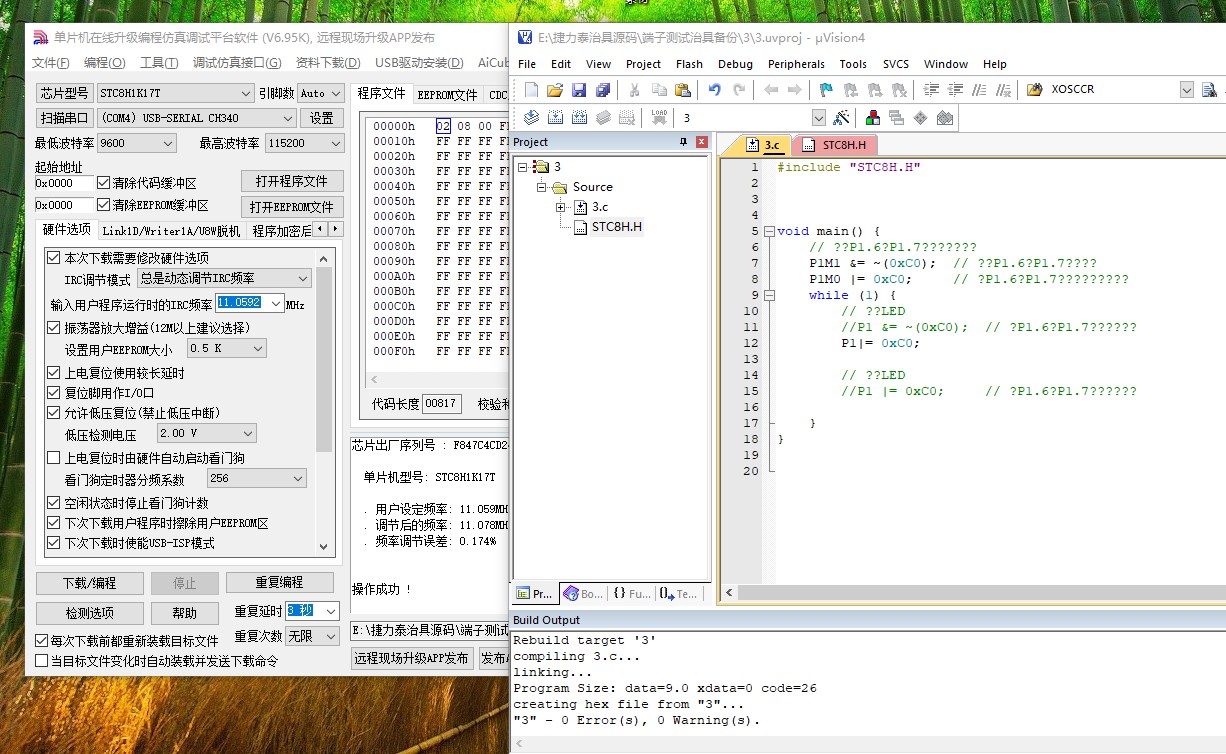This screenshot has width=1226, height=754.
Task: Undo the last edit in µVision
Action: click(x=714, y=90)
